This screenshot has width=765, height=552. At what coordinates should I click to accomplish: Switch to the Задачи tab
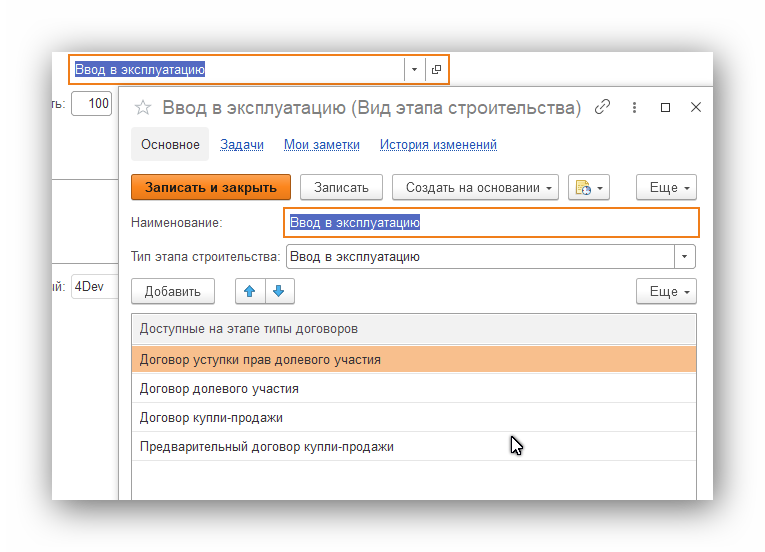click(x=242, y=145)
